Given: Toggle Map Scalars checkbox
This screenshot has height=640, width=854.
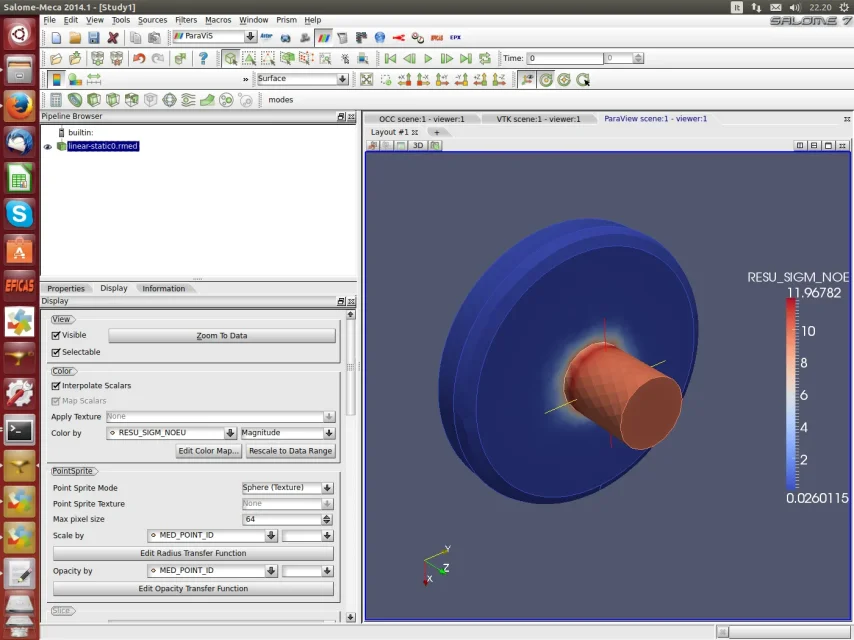Looking at the screenshot, I should [x=56, y=401].
